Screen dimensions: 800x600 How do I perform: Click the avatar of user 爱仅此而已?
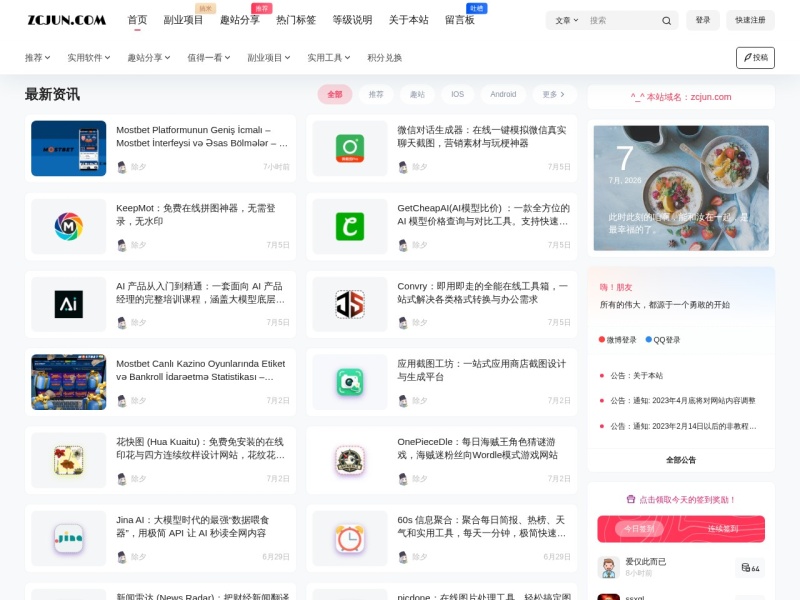coord(608,567)
